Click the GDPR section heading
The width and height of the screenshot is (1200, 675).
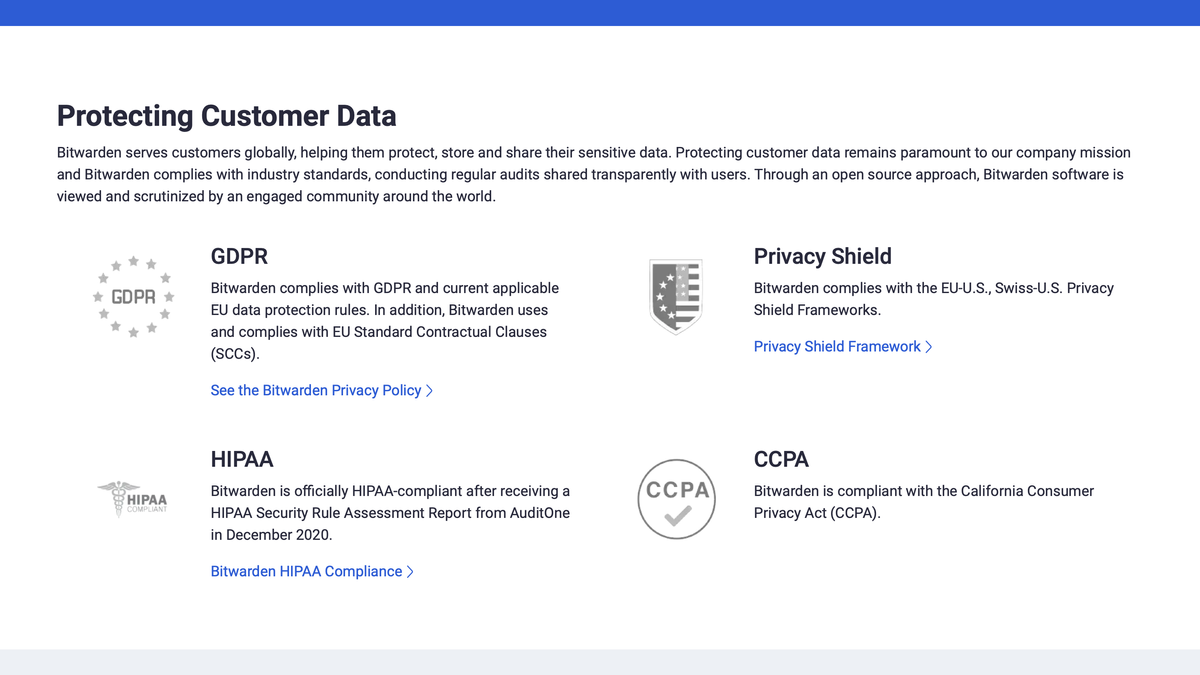(x=239, y=256)
